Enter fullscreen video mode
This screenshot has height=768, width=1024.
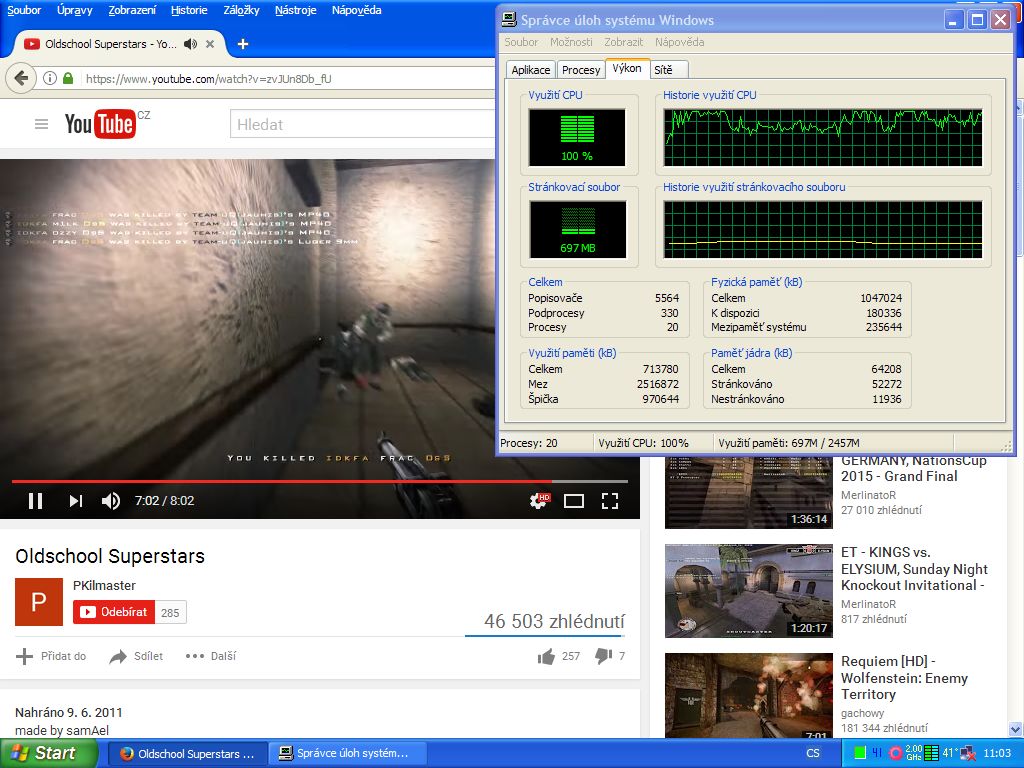click(609, 501)
